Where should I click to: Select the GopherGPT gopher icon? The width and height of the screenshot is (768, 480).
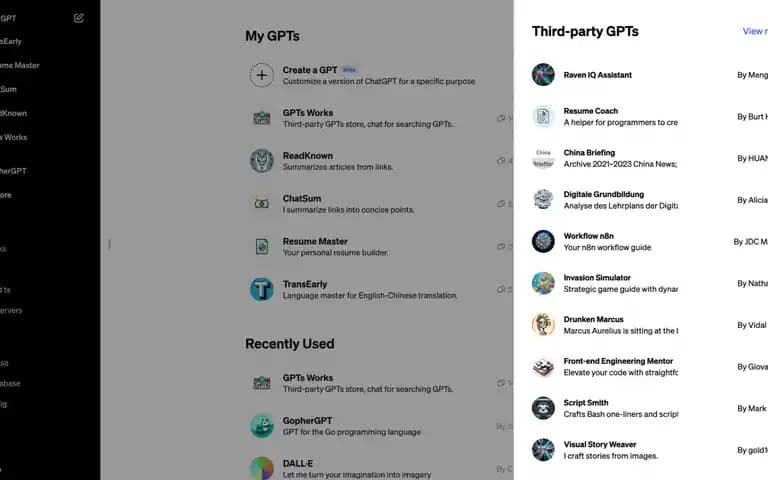click(x=262, y=426)
